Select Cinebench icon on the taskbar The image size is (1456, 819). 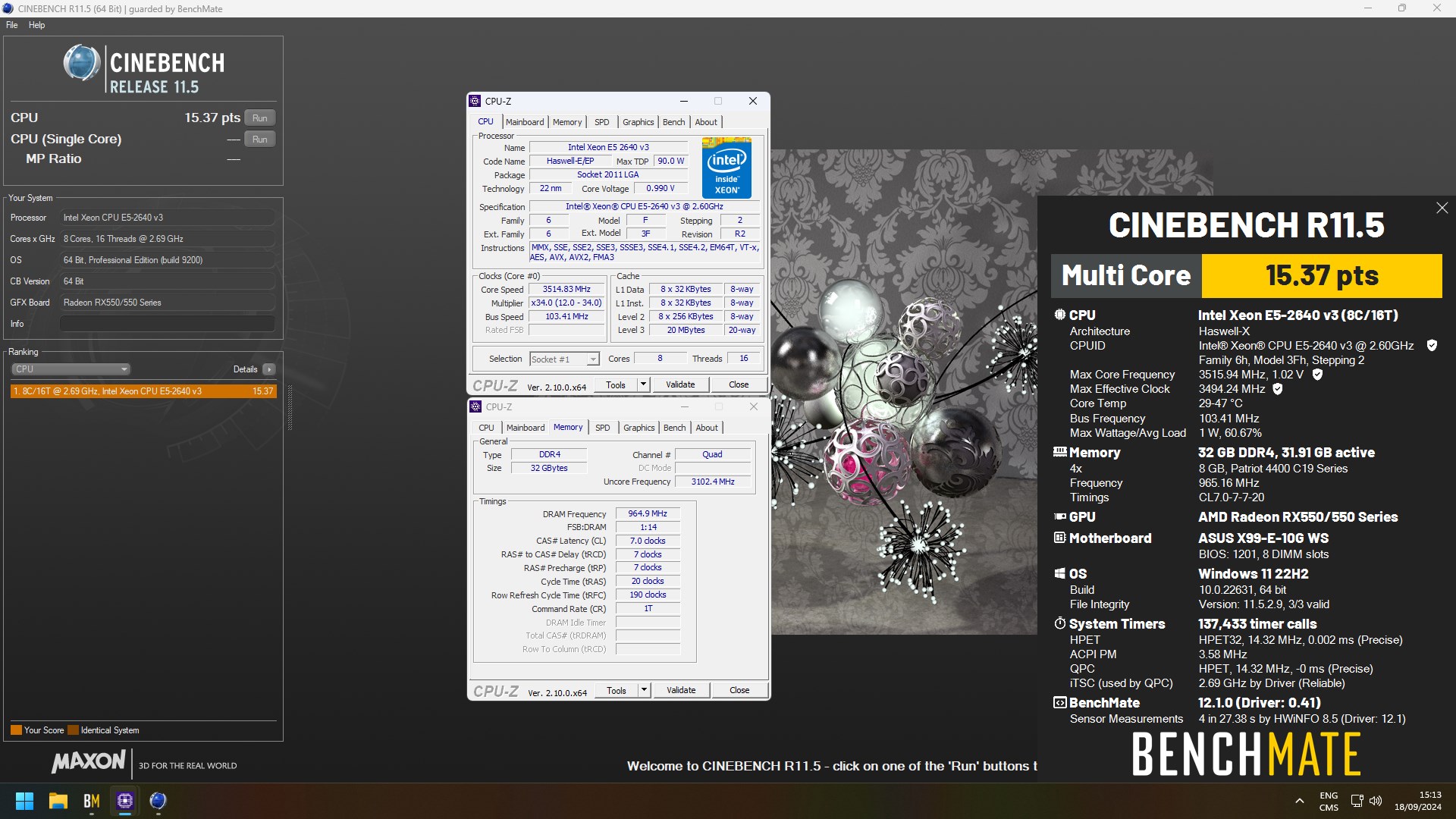(158, 801)
